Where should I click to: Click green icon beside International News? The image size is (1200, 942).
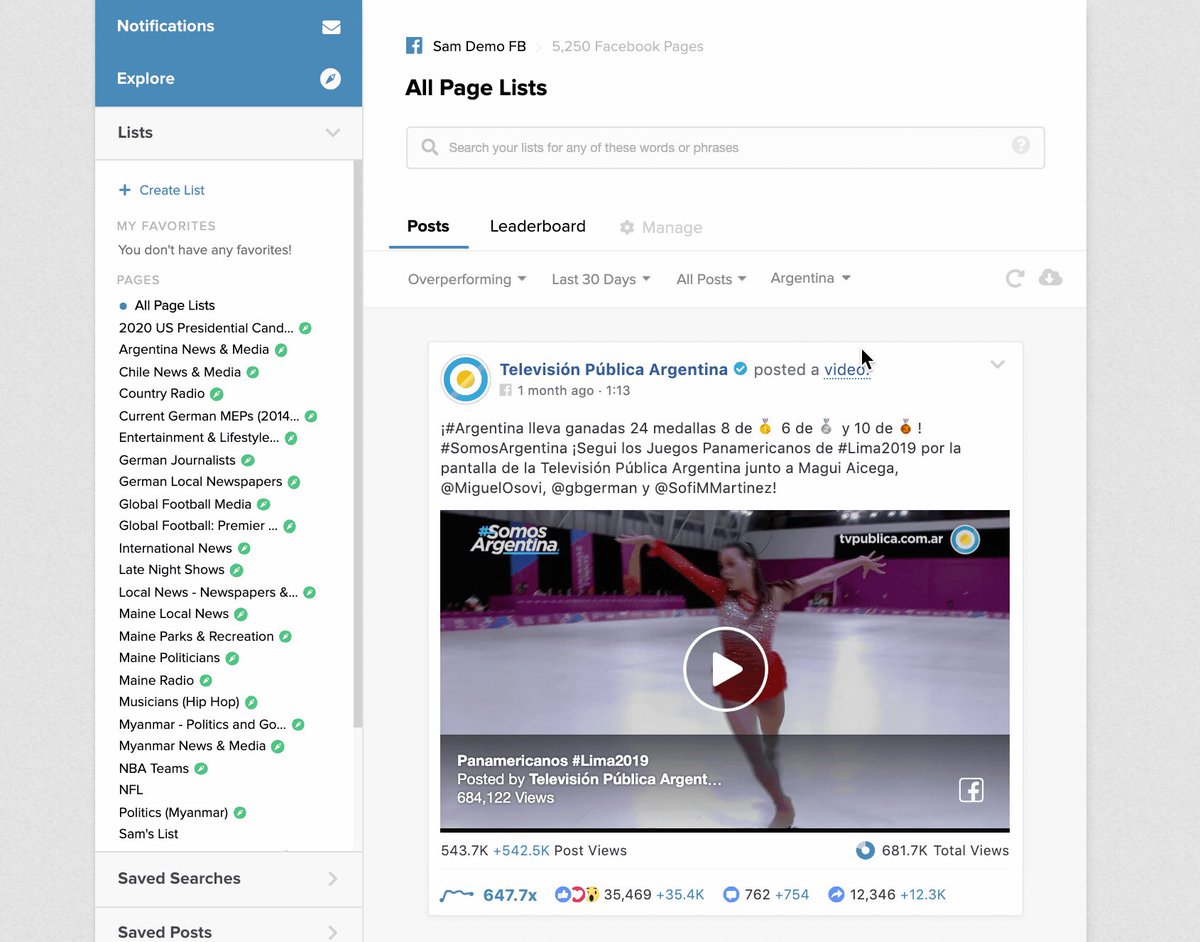tap(244, 548)
